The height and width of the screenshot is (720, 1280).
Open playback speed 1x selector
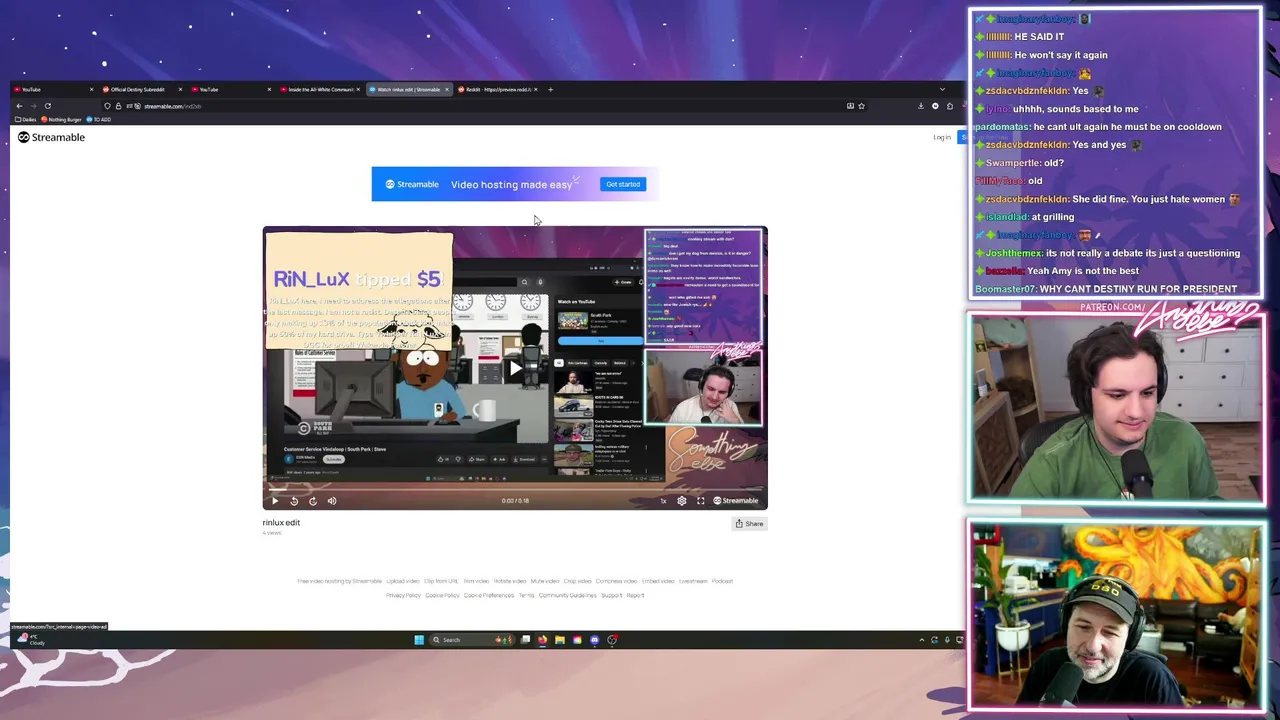click(x=663, y=501)
